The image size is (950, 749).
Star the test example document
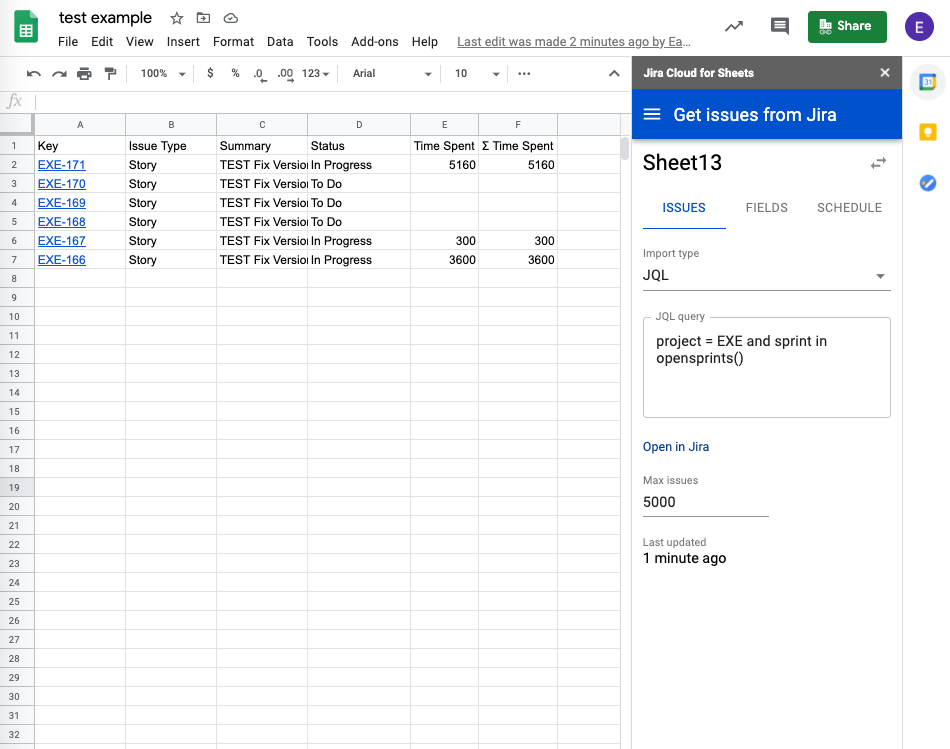point(177,18)
